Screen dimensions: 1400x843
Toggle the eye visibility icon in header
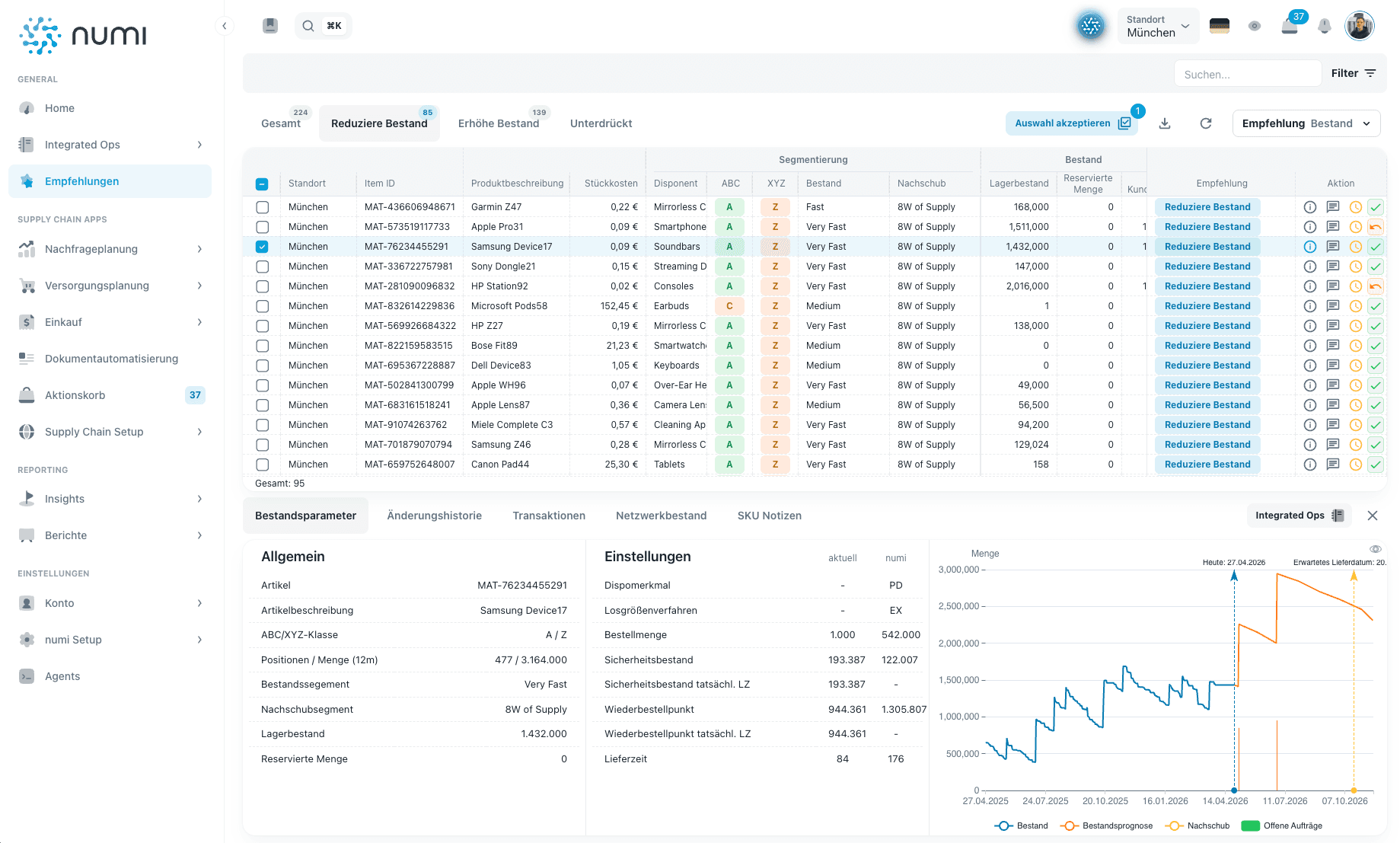tap(1255, 26)
